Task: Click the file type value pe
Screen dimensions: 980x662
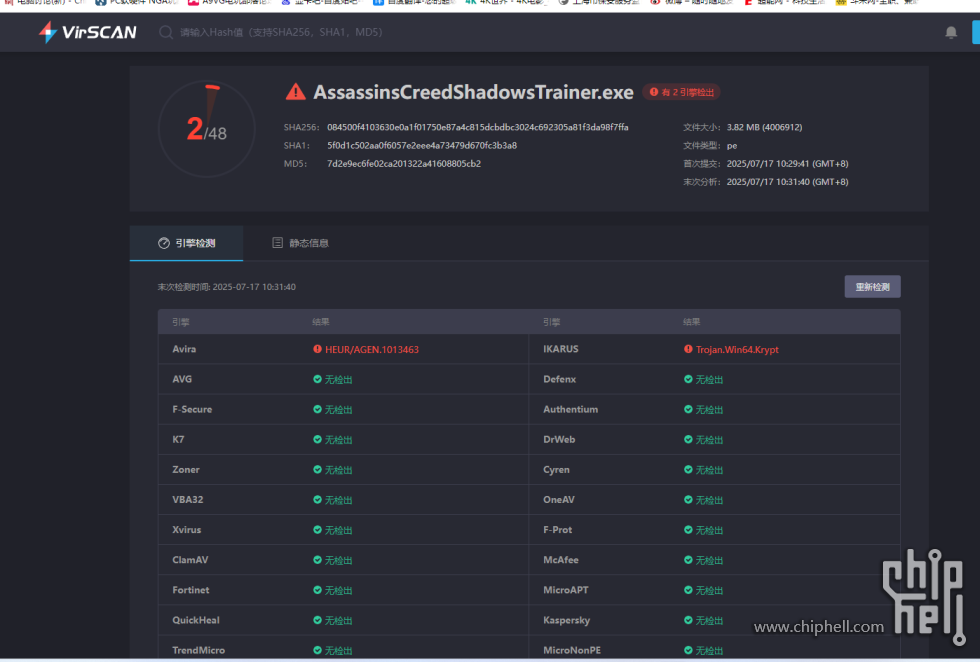Action: [732, 146]
